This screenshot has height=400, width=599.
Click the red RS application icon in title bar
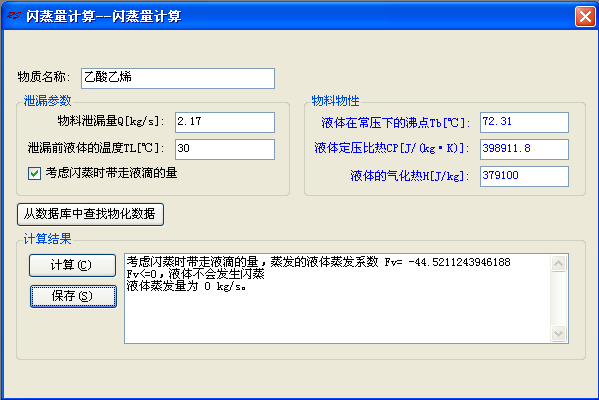(x=13, y=16)
